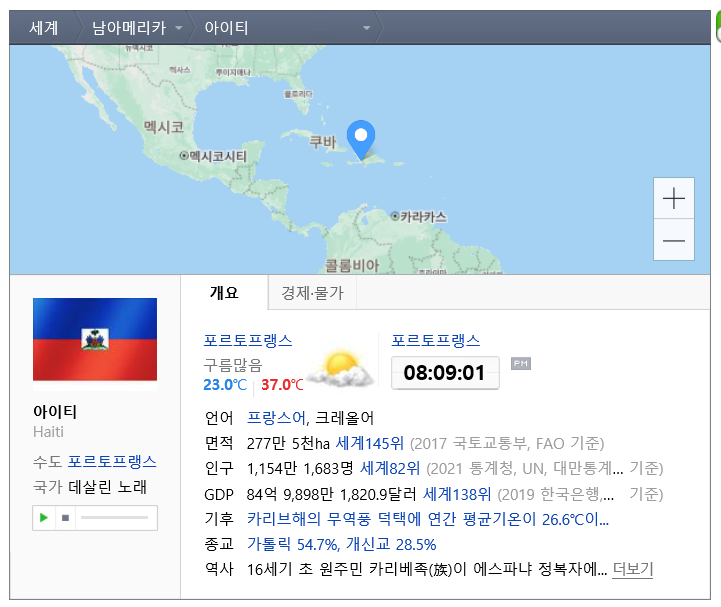The image size is (721, 607).
Task: Click the population figure 1,154만 1,683명
Action: [x=300, y=469]
